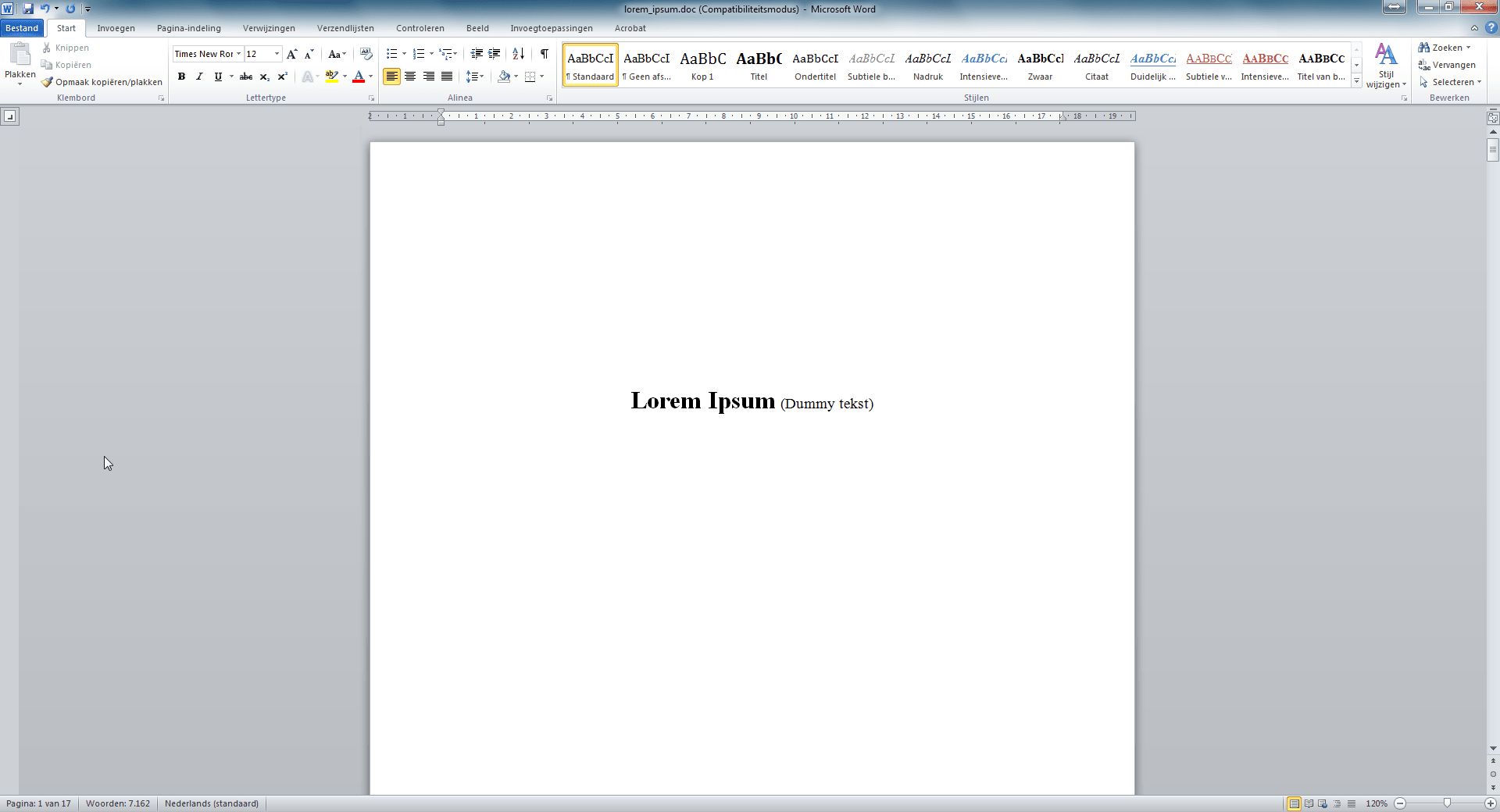The width and height of the screenshot is (1500, 812).
Task: Decrease paragraph indent
Action: click(x=477, y=54)
